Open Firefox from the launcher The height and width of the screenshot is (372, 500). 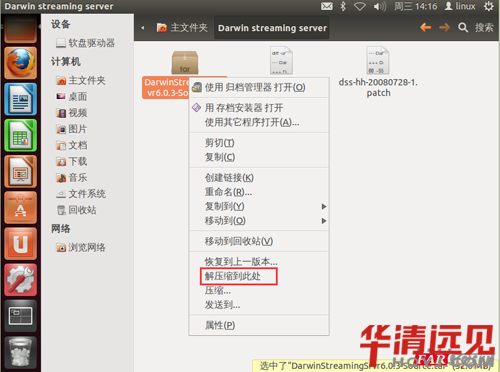(21, 63)
